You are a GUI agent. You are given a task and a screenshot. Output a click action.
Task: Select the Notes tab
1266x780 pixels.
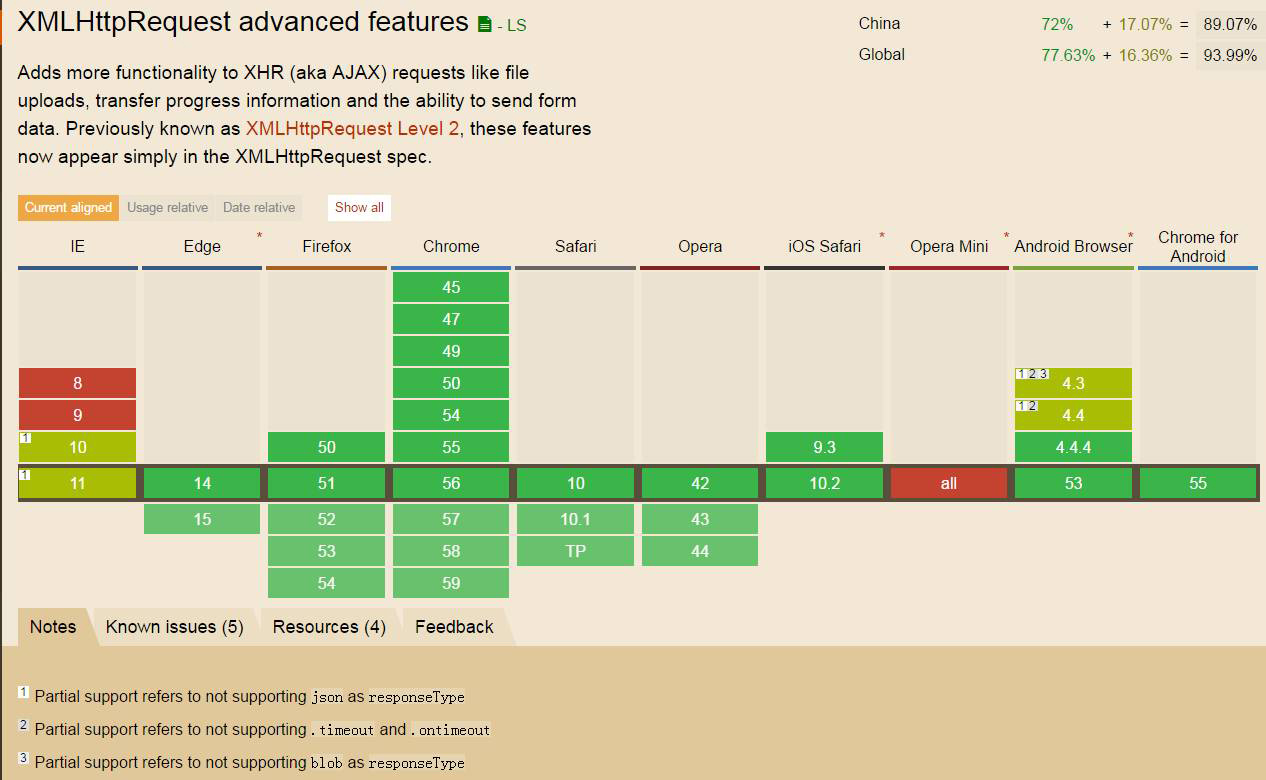pos(53,627)
